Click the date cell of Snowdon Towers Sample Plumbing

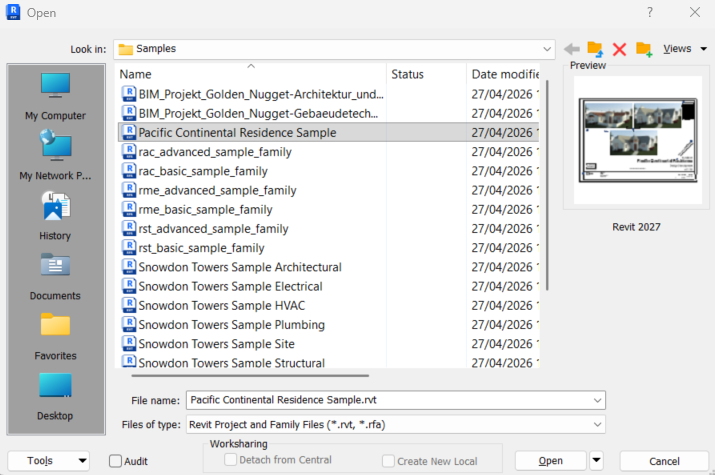[x=503, y=325]
